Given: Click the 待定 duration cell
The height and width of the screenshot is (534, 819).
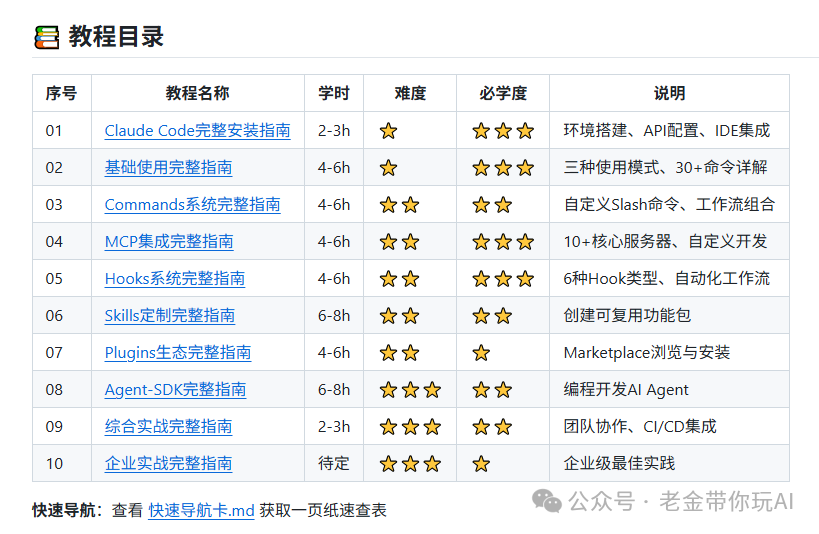Looking at the screenshot, I should (334, 464).
